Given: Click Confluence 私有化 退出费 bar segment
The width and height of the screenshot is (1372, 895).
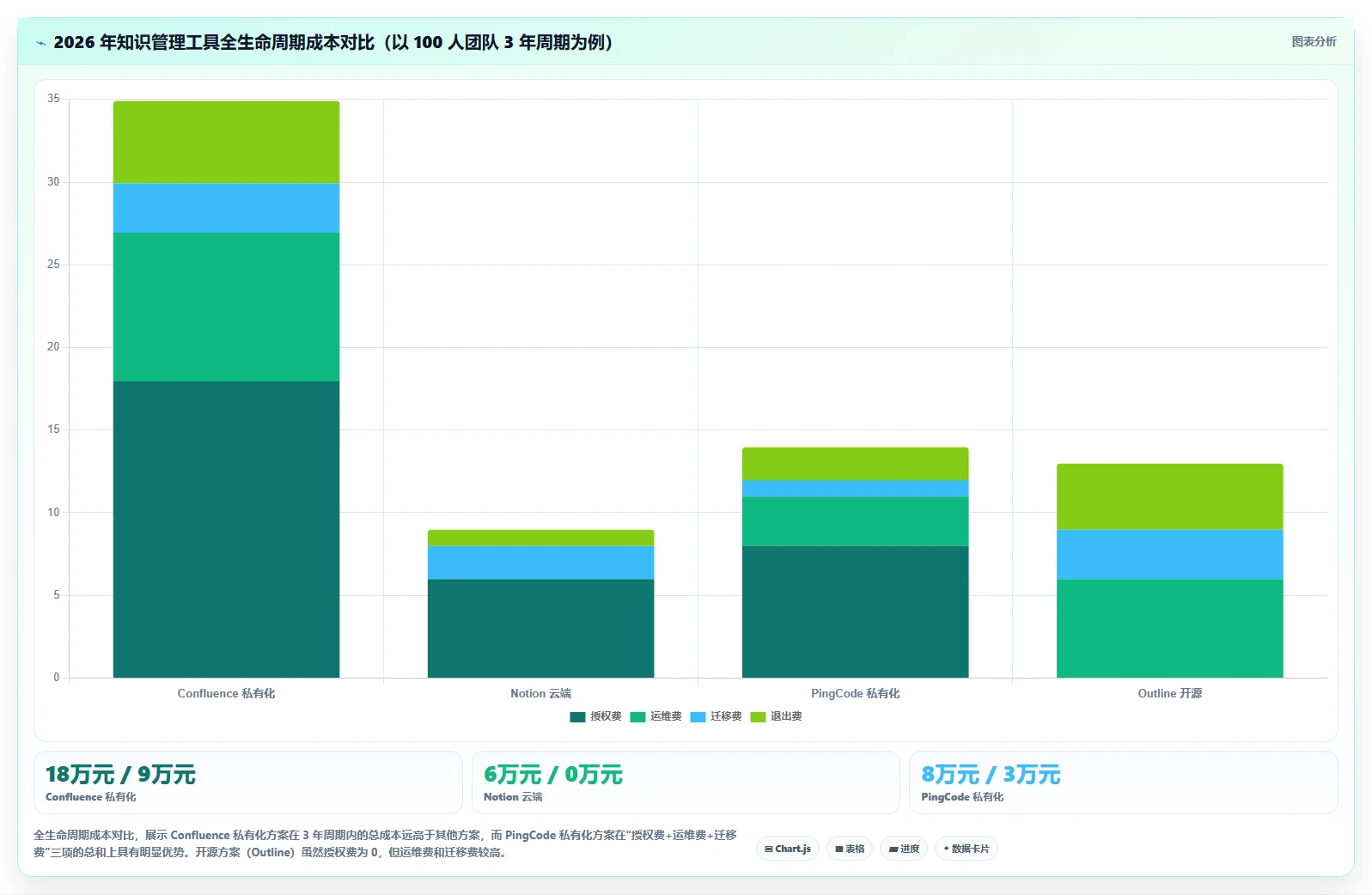Looking at the screenshot, I should tap(226, 142).
